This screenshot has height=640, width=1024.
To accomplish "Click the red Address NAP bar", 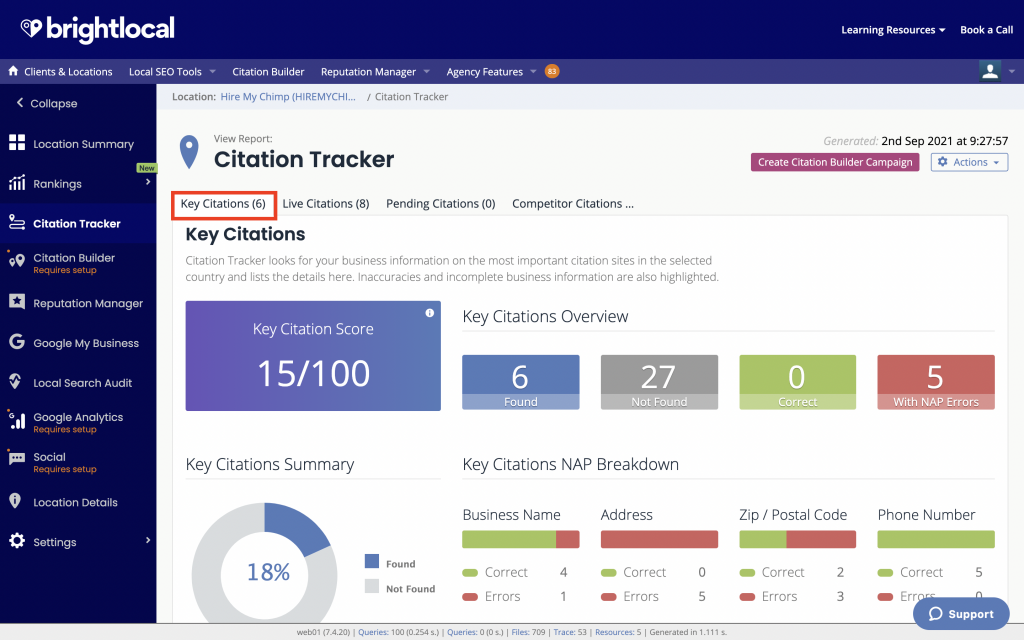I will pyautogui.click(x=659, y=539).
